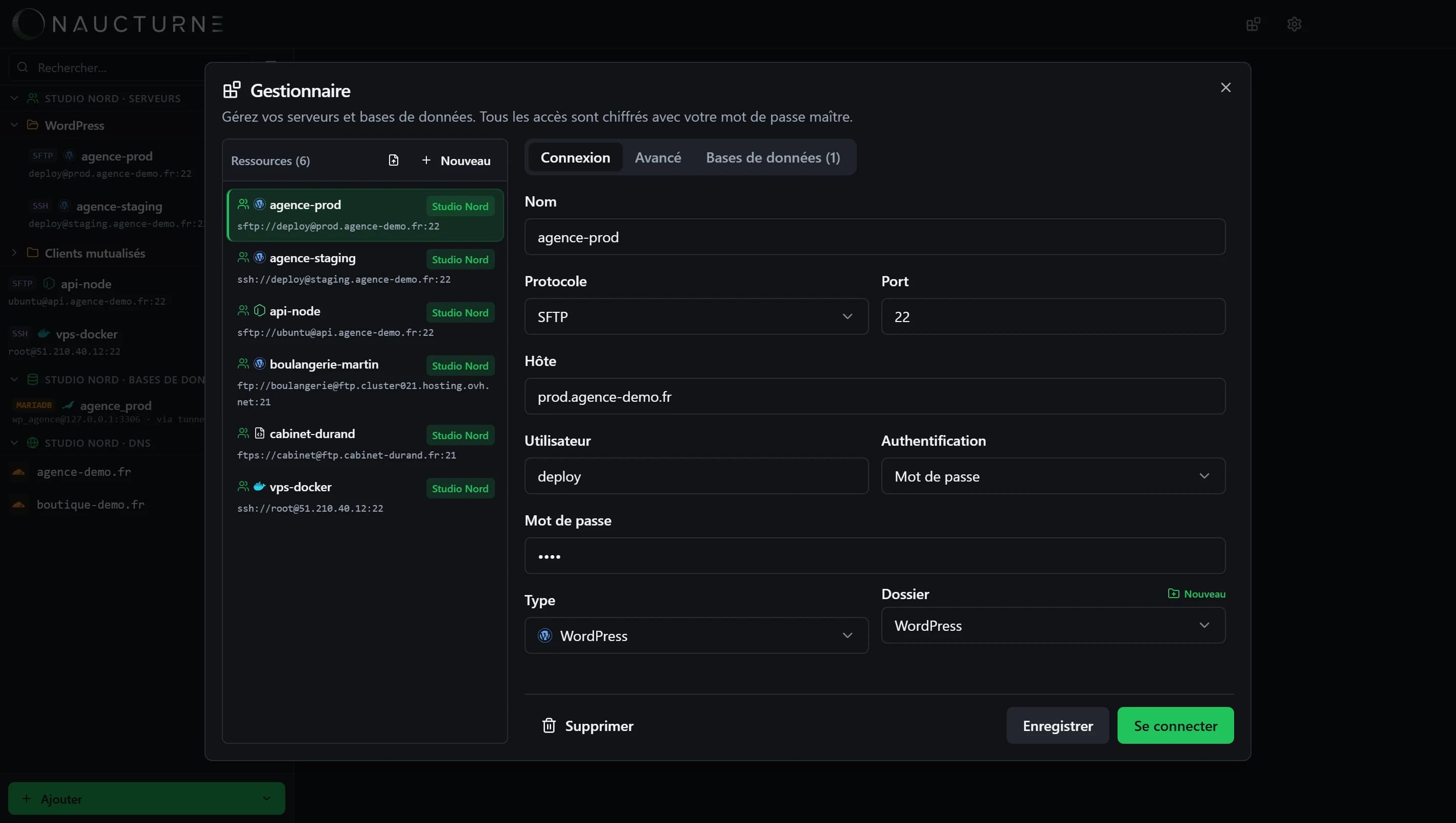Image resolution: width=1456 pixels, height=823 pixels.
Task: Click the plus icon beside Nouveau
Action: pos(426,161)
